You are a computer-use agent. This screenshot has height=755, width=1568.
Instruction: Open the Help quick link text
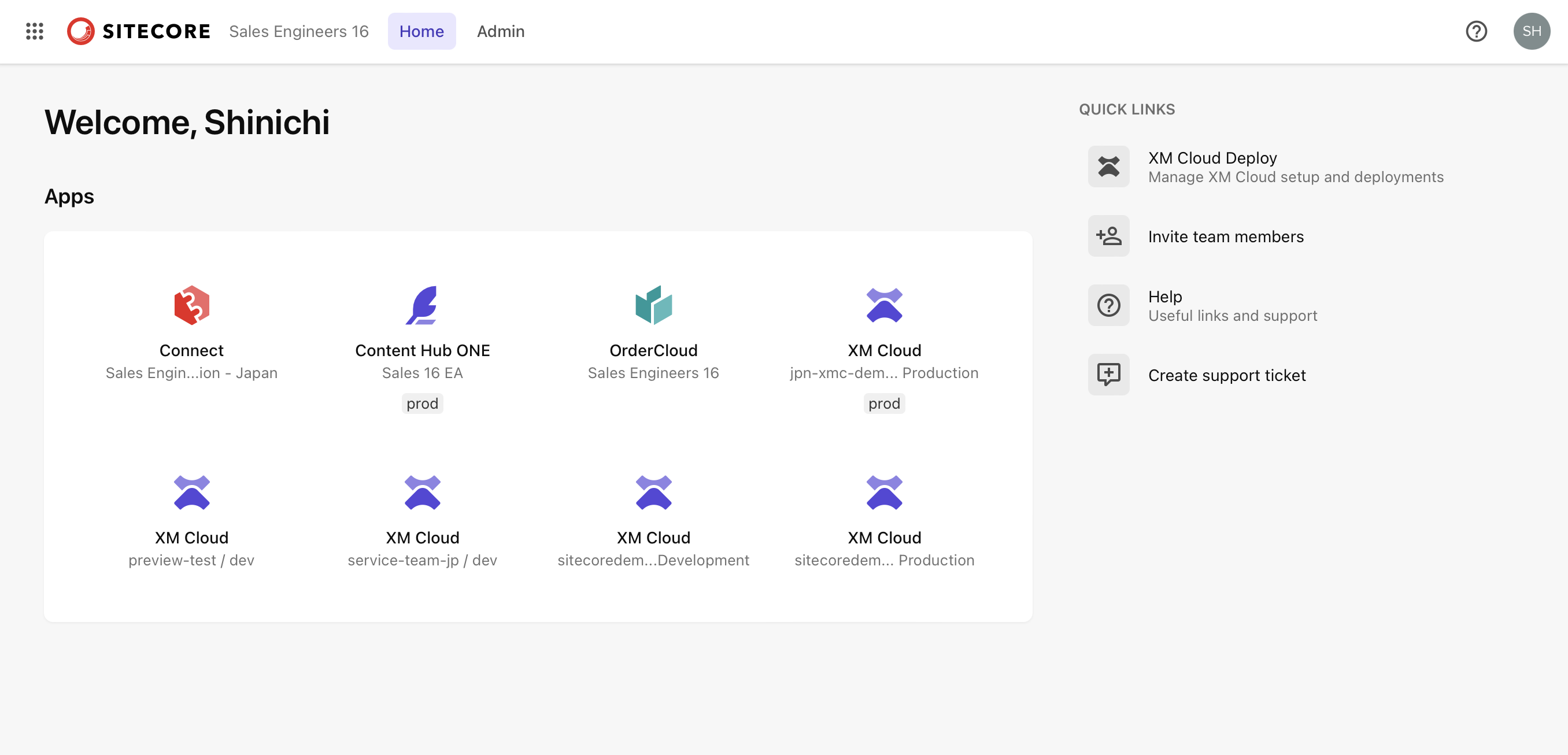tap(1164, 297)
